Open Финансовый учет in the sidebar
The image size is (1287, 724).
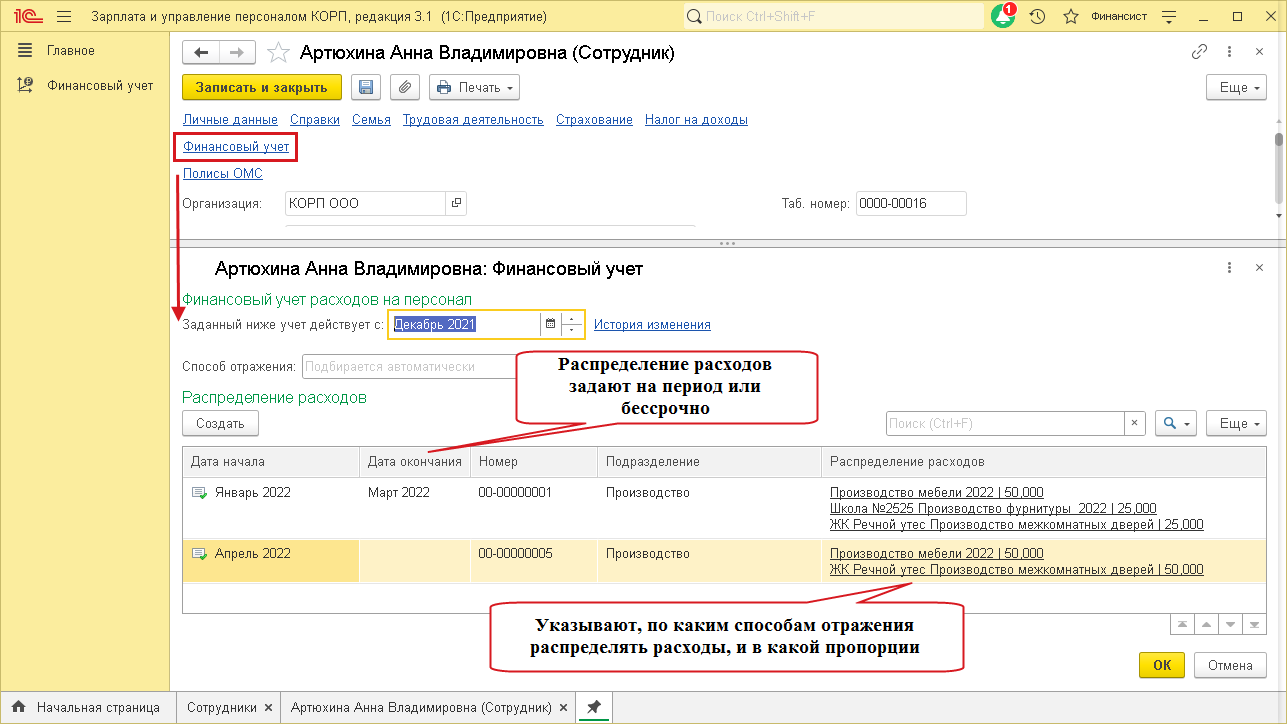[x=100, y=85]
